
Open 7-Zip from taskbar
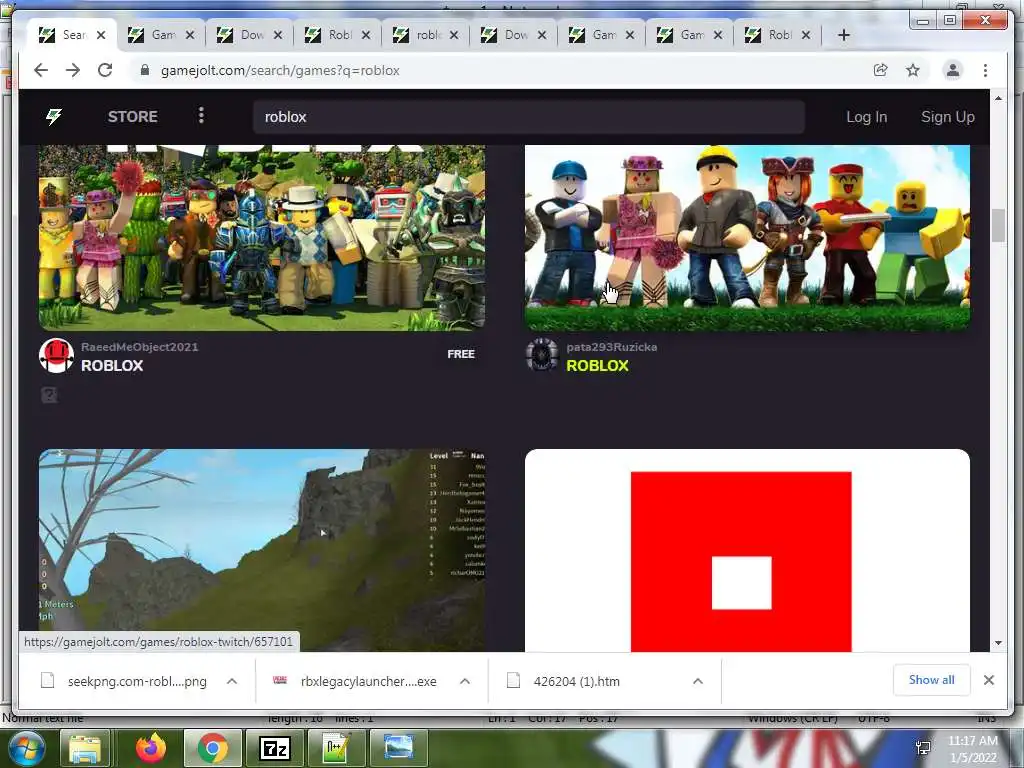click(x=274, y=748)
